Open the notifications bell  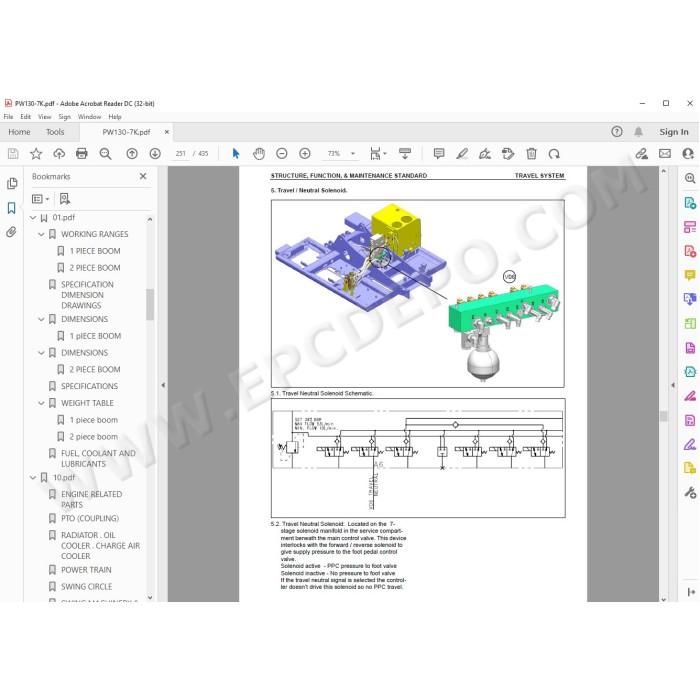pos(638,132)
